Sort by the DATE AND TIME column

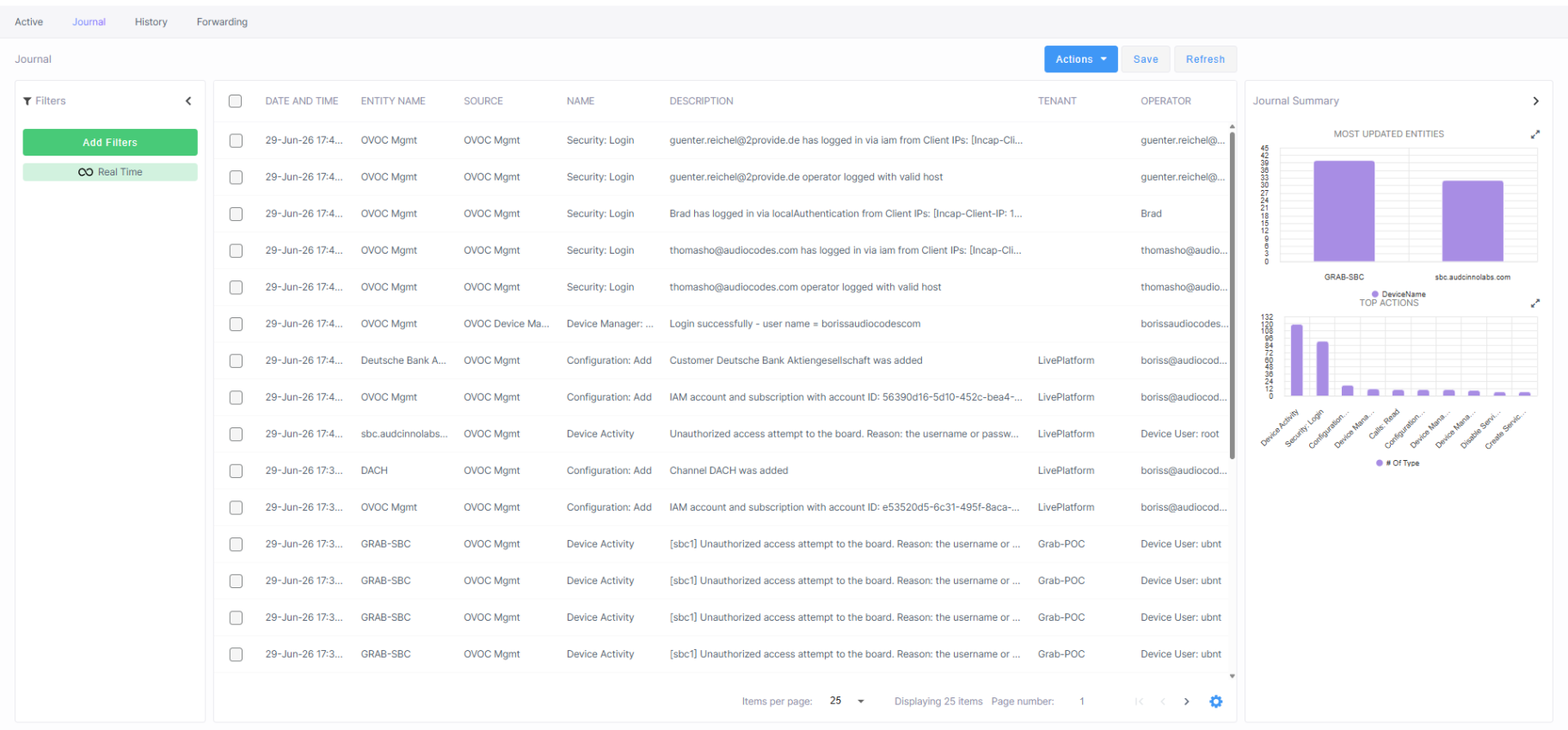301,101
